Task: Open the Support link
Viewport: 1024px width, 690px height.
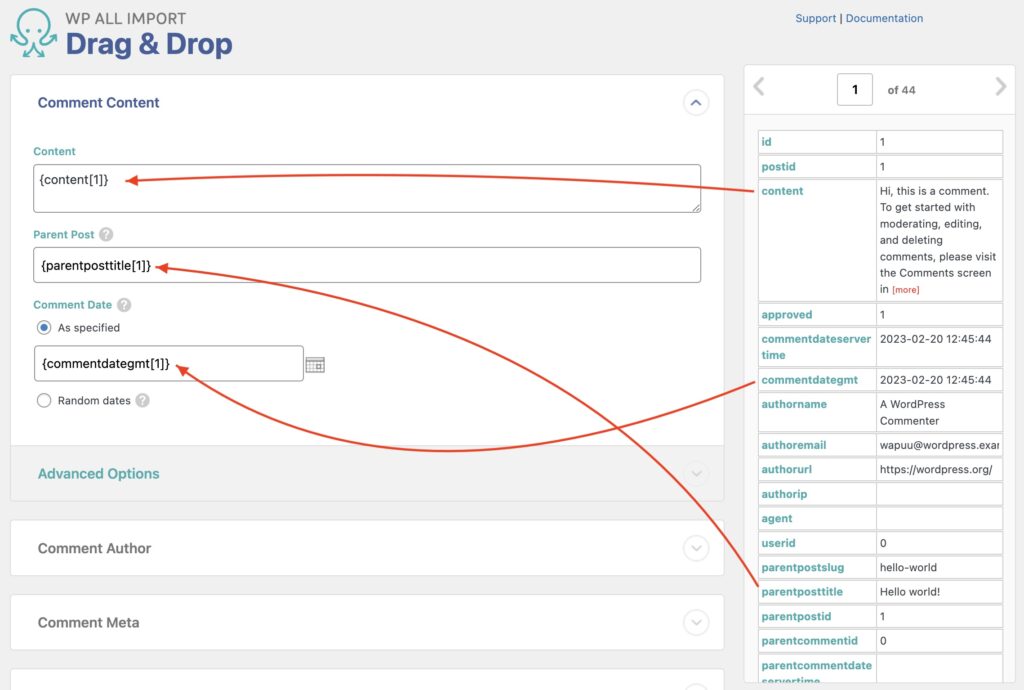Action: click(816, 18)
